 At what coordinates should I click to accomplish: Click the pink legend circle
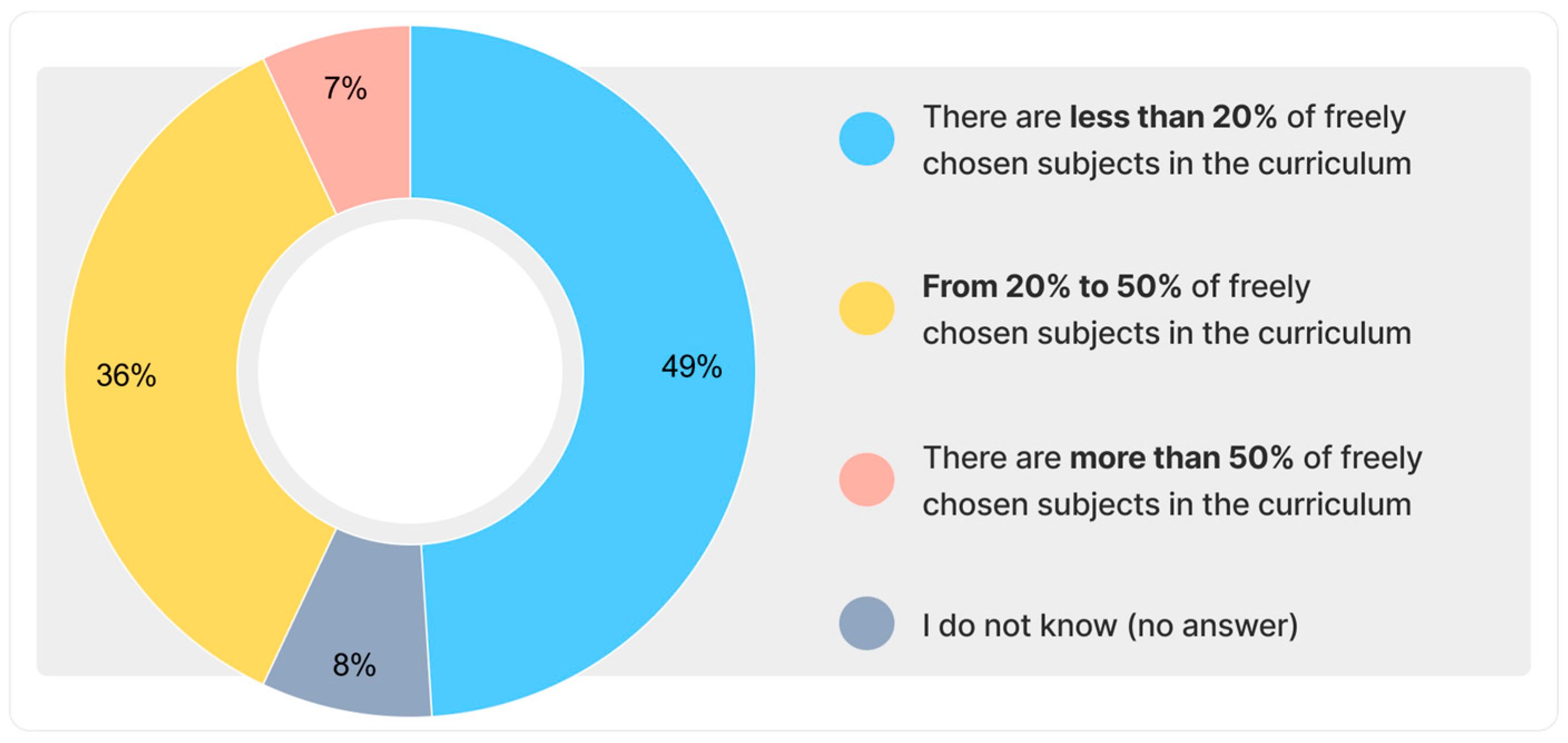pyautogui.click(x=866, y=479)
